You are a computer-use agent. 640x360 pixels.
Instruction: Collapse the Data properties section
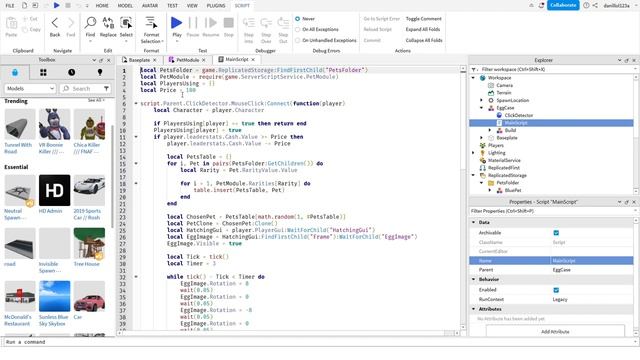coord(473,222)
